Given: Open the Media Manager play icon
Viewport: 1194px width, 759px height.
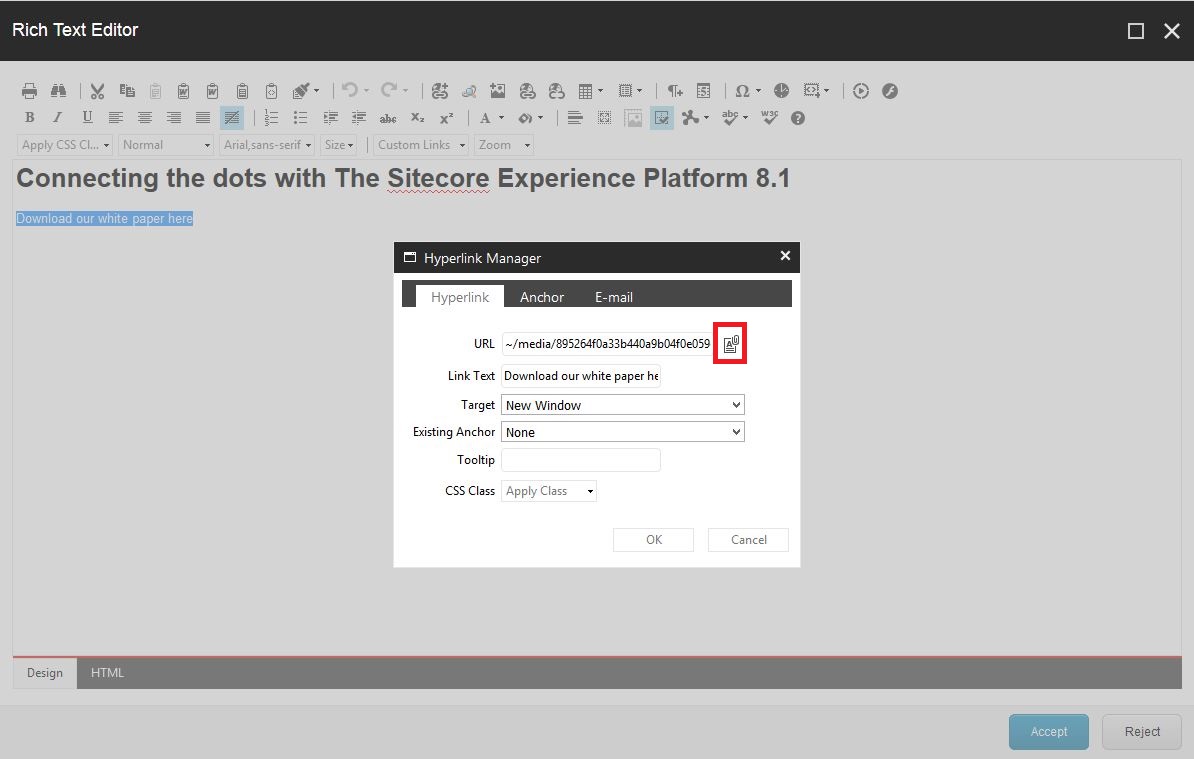Looking at the screenshot, I should tap(860, 91).
